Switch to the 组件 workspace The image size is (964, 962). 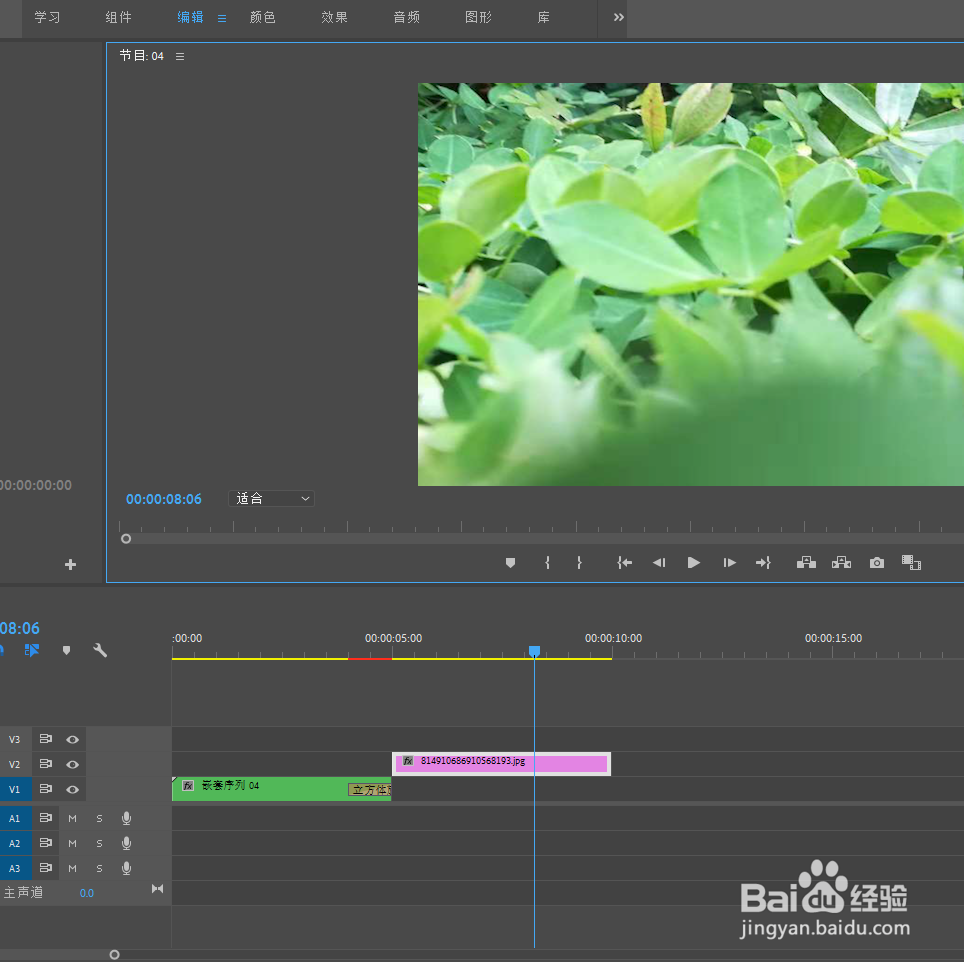(x=119, y=17)
